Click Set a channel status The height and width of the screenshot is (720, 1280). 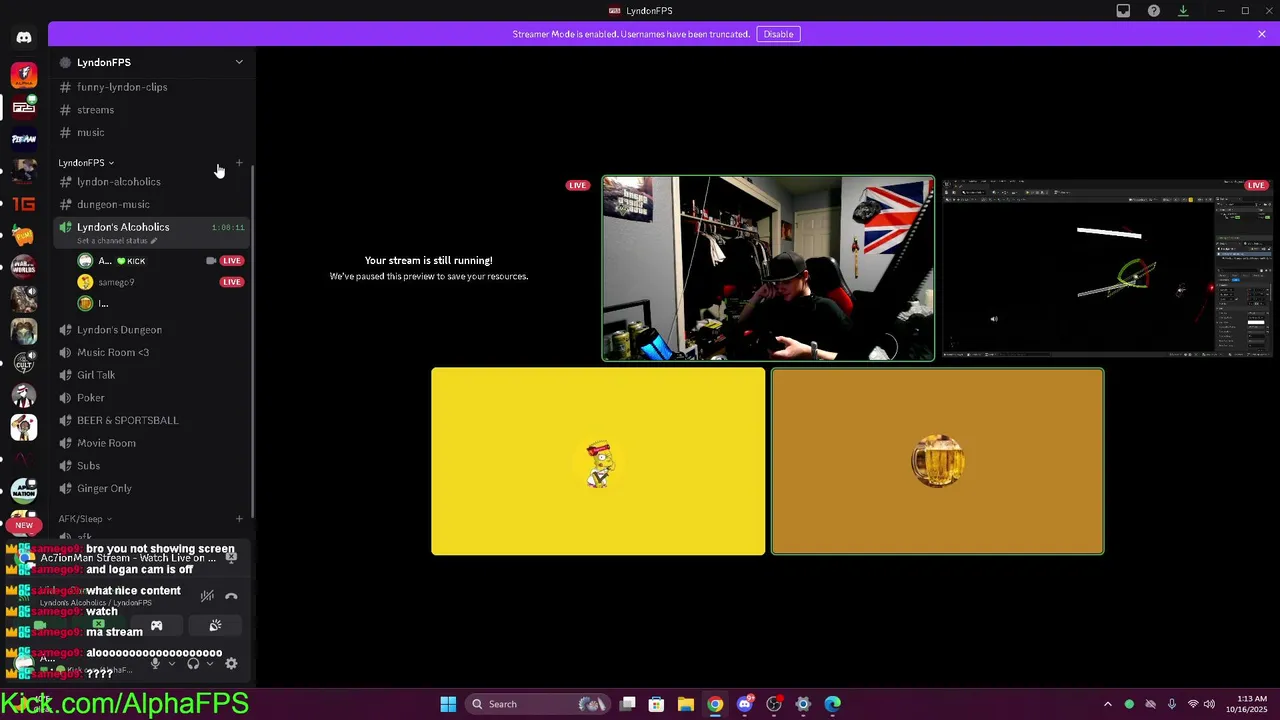[x=116, y=241]
